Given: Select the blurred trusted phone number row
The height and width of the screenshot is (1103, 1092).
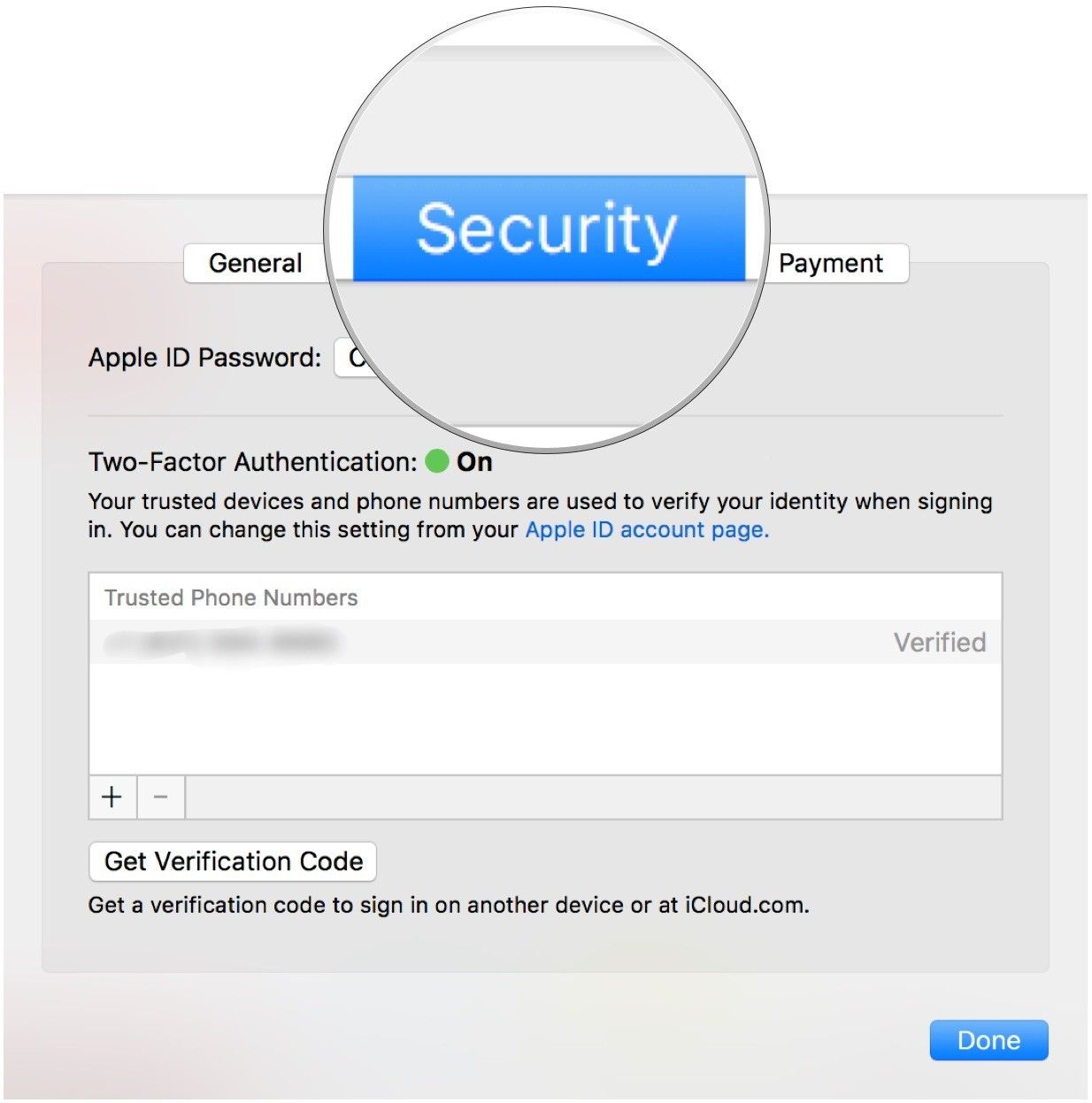Looking at the screenshot, I should point(545,642).
